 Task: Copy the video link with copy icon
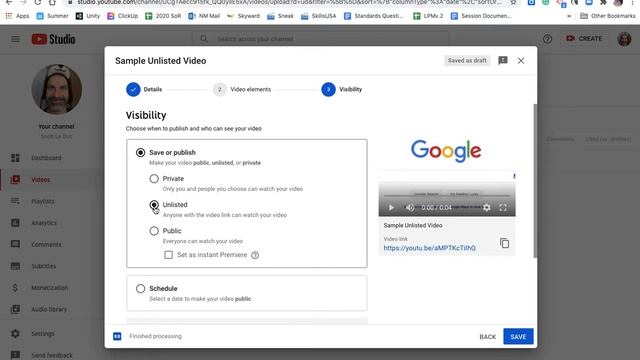[504, 243]
